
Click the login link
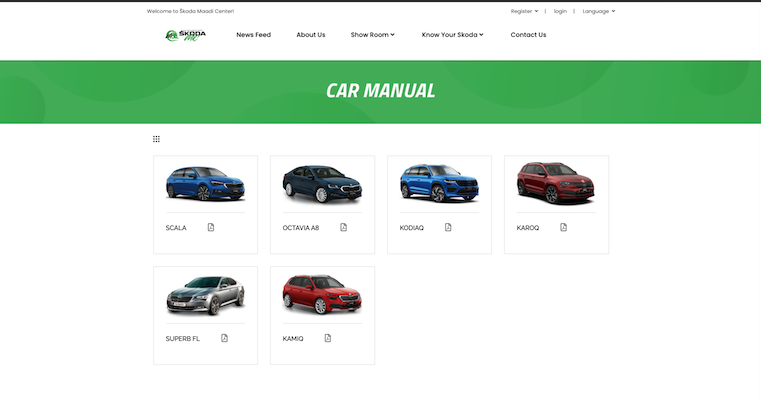tap(560, 11)
